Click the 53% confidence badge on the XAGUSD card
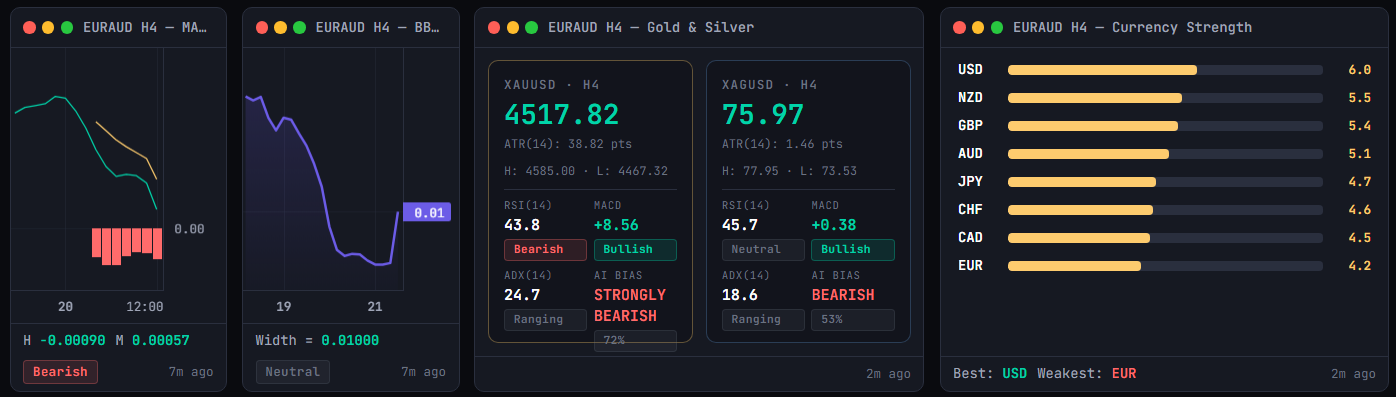 853,320
